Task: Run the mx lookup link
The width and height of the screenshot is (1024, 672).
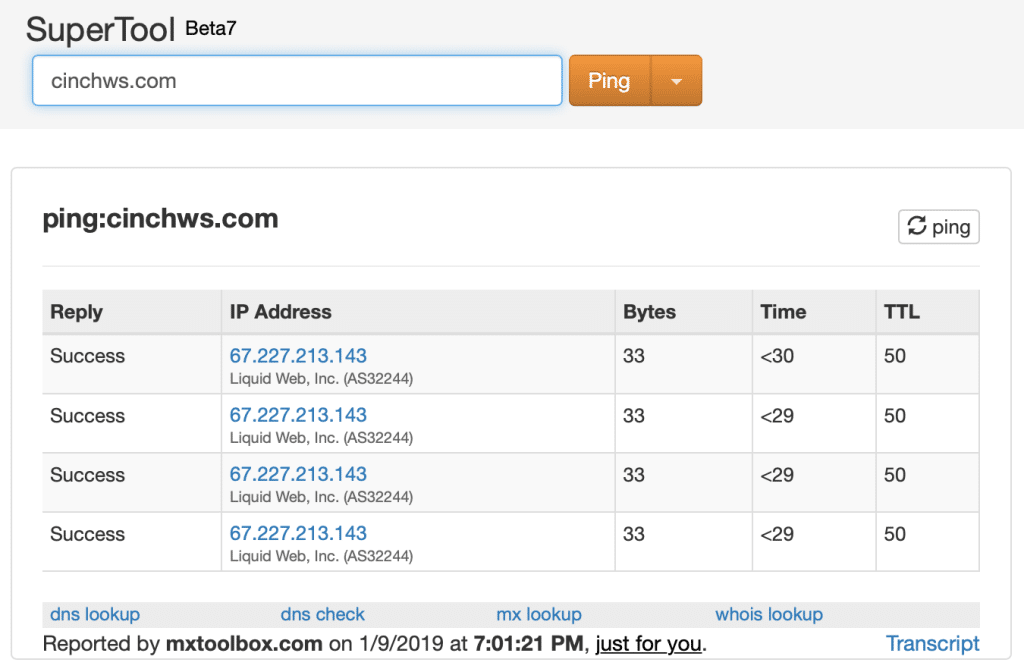Action: click(539, 614)
